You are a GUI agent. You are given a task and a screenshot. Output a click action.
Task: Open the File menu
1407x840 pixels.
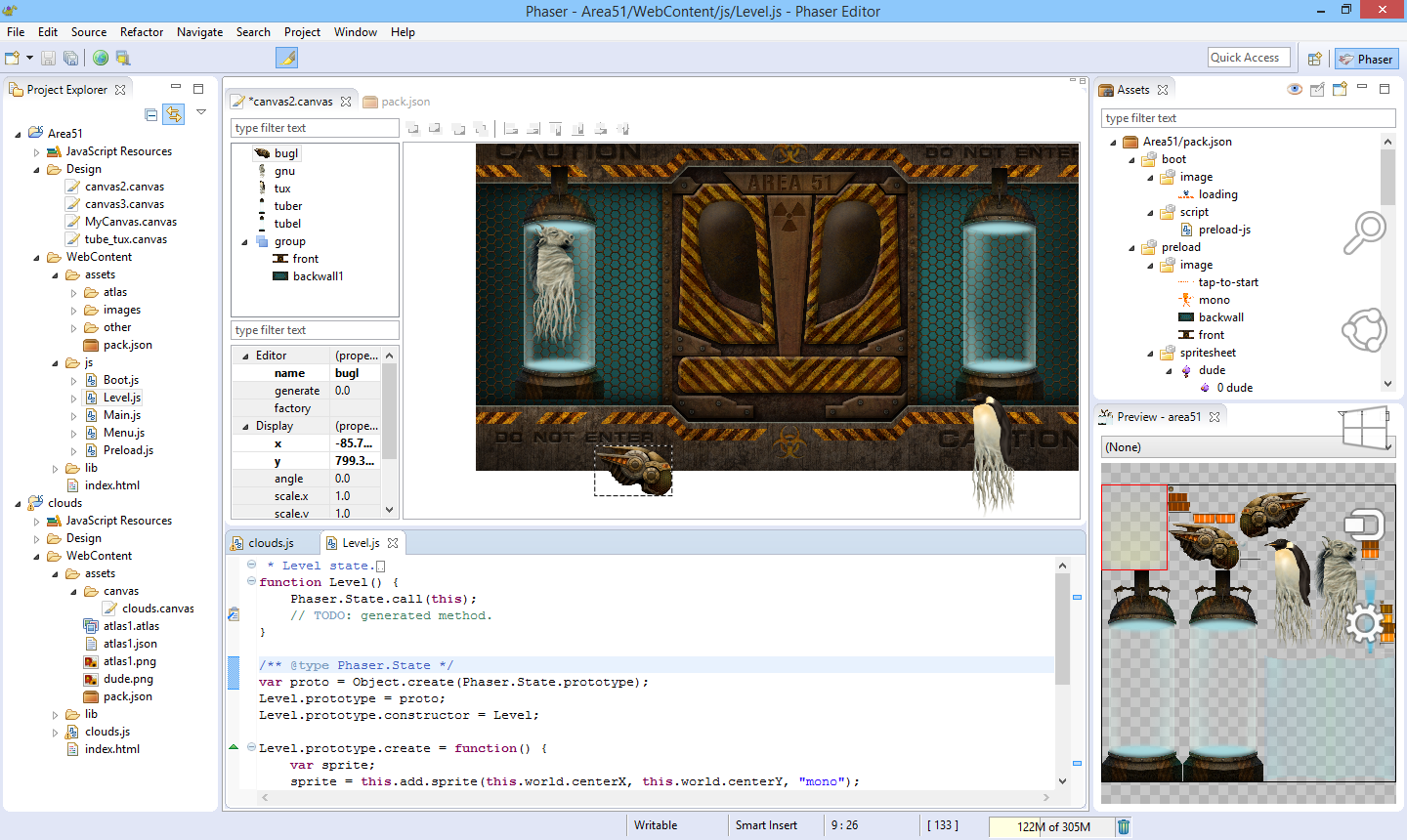[x=16, y=32]
